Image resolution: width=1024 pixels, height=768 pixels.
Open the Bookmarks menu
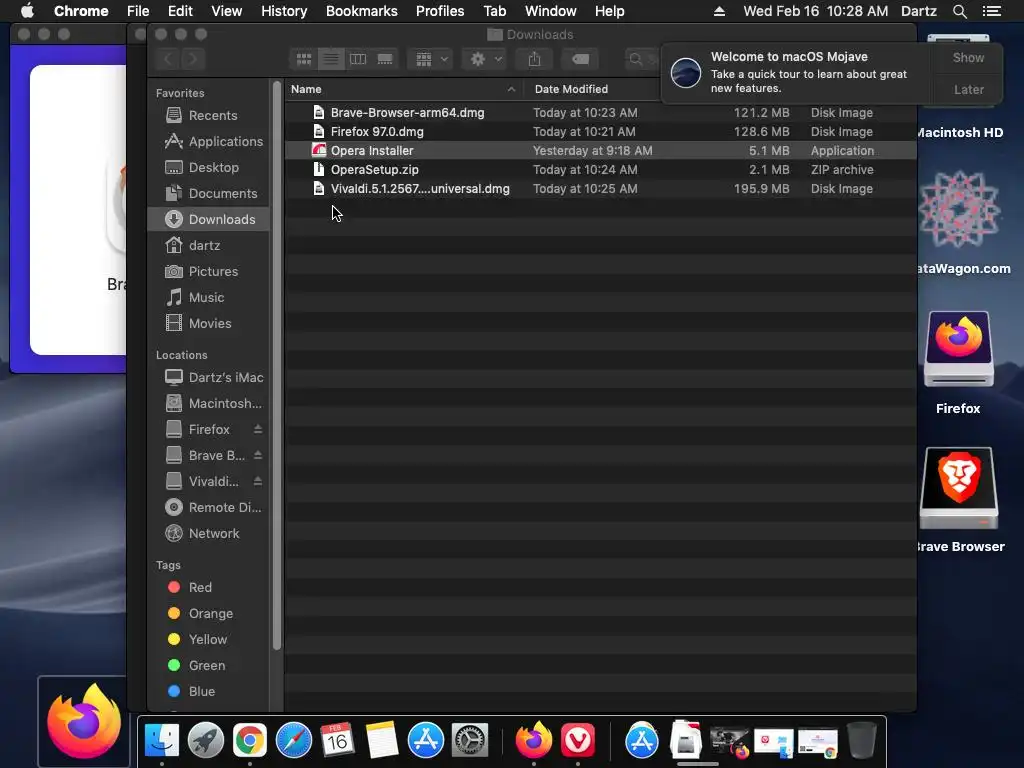361,11
